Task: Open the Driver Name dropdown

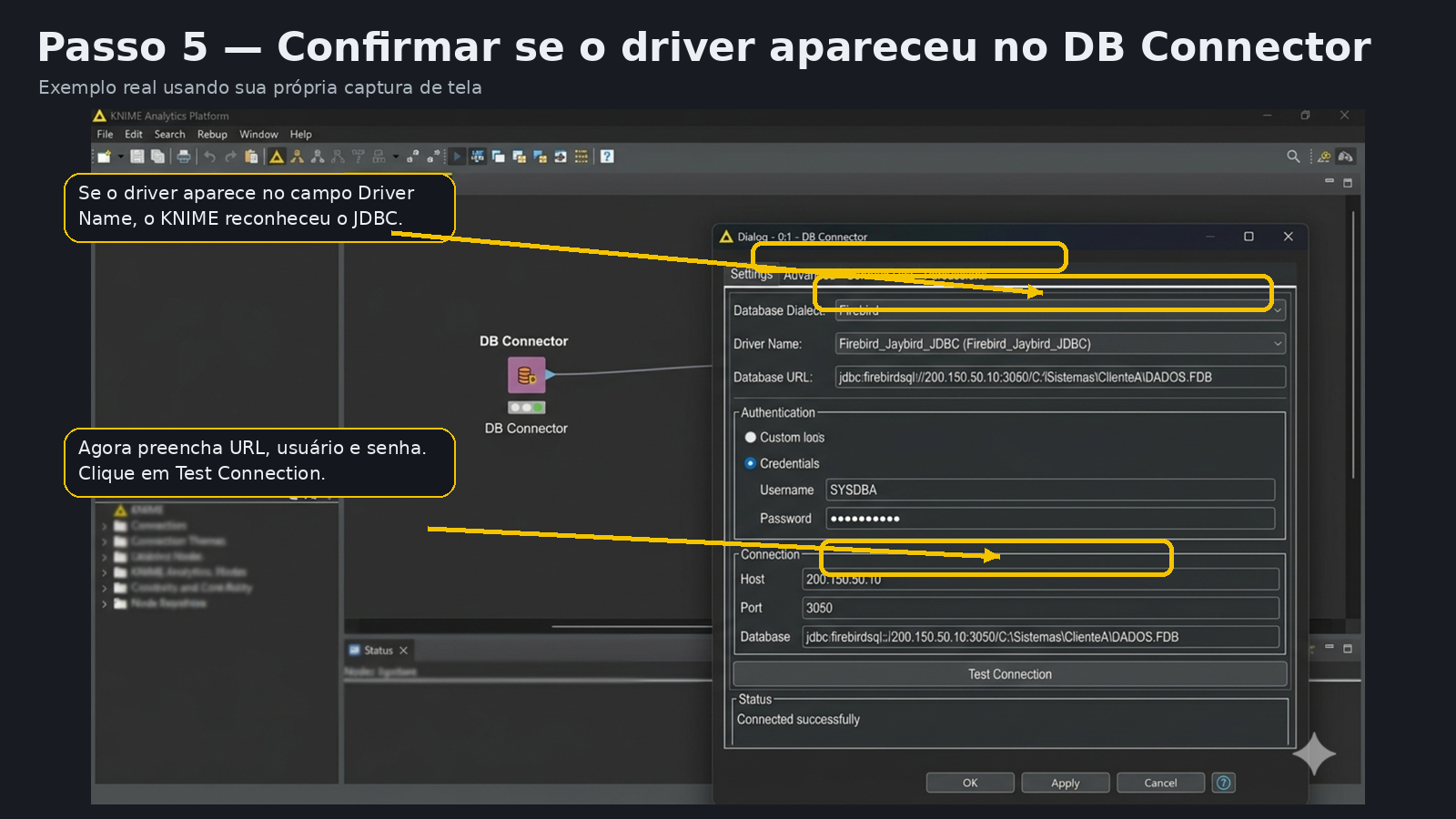Action: point(1277,344)
